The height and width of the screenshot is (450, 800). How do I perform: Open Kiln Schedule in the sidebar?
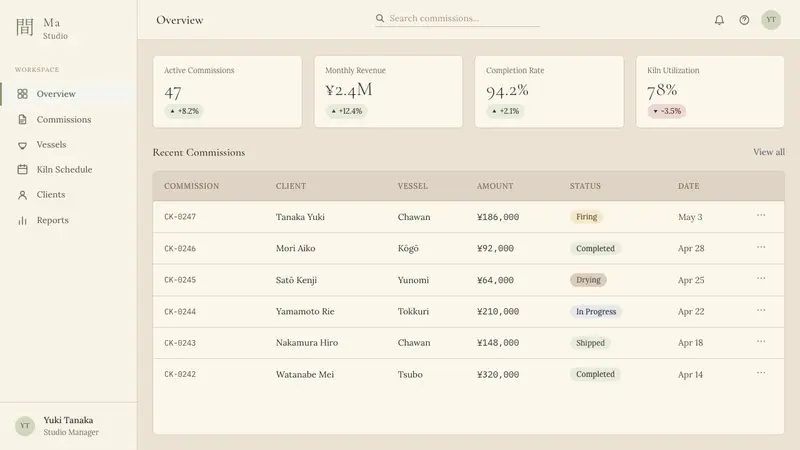tap(68, 169)
